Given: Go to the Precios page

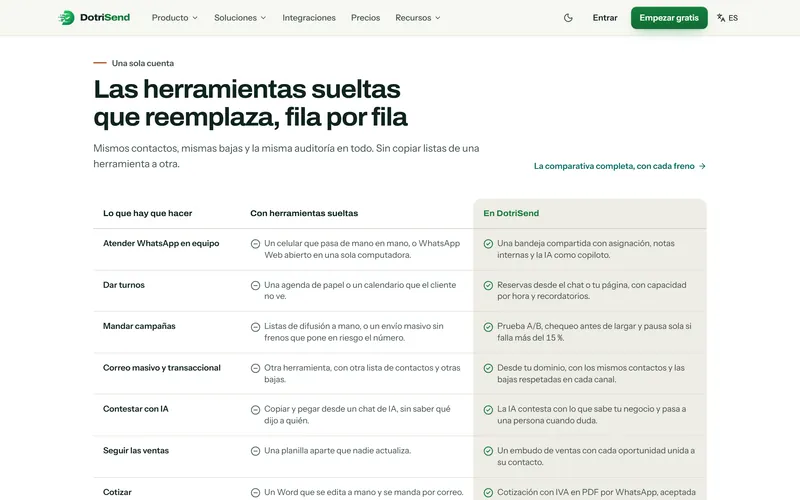Looking at the screenshot, I should point(365,18).
